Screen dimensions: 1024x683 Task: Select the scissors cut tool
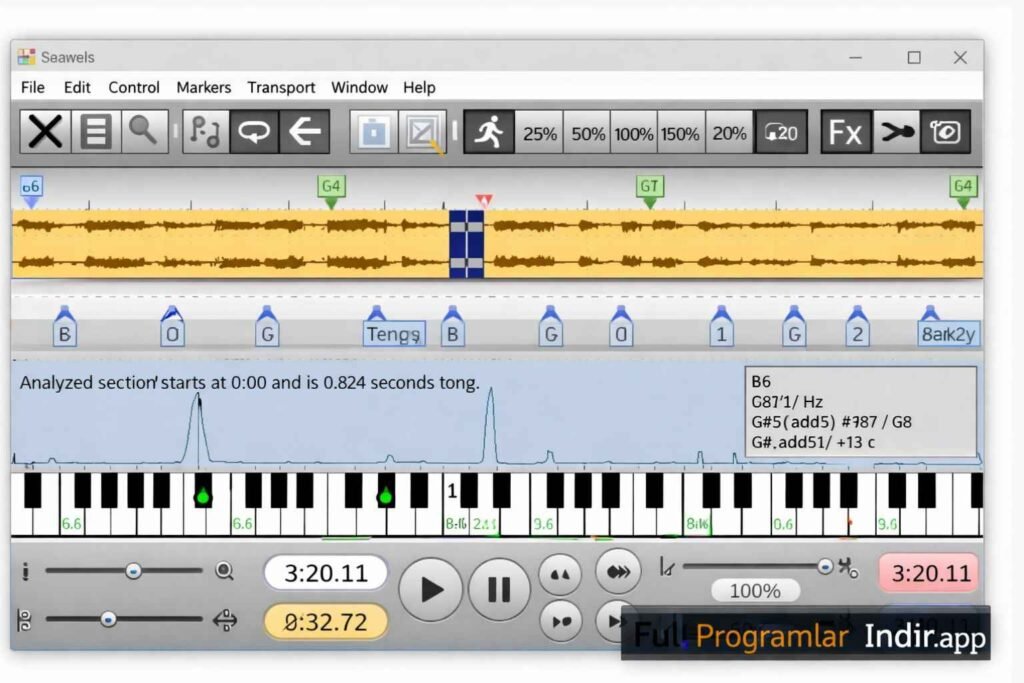click(898, 131)
